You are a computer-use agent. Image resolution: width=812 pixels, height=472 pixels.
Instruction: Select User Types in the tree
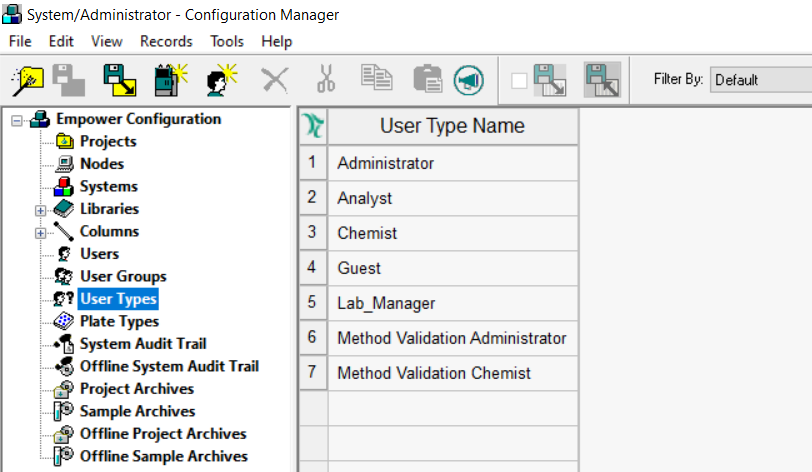(x=118, y=299)
